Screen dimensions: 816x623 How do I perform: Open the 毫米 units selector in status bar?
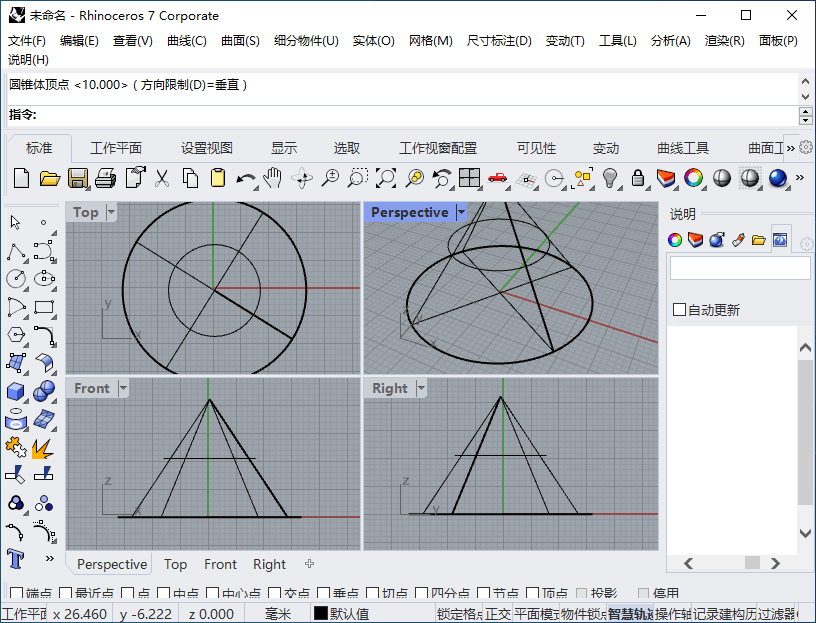click(277, 614)
